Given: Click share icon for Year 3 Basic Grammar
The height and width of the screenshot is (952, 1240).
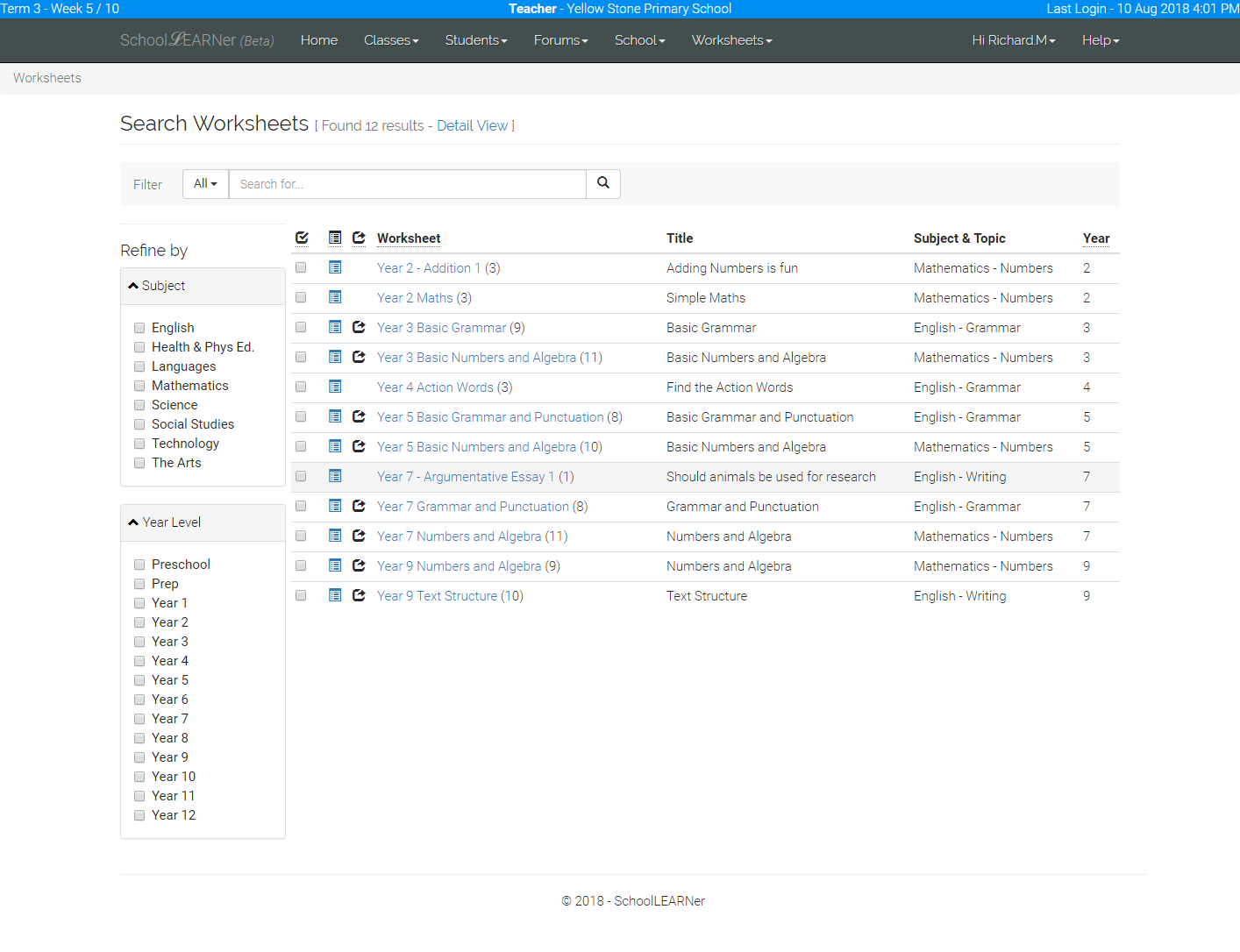Looking at the screenshot, I should pyautogui.click(x=359, y=328).
